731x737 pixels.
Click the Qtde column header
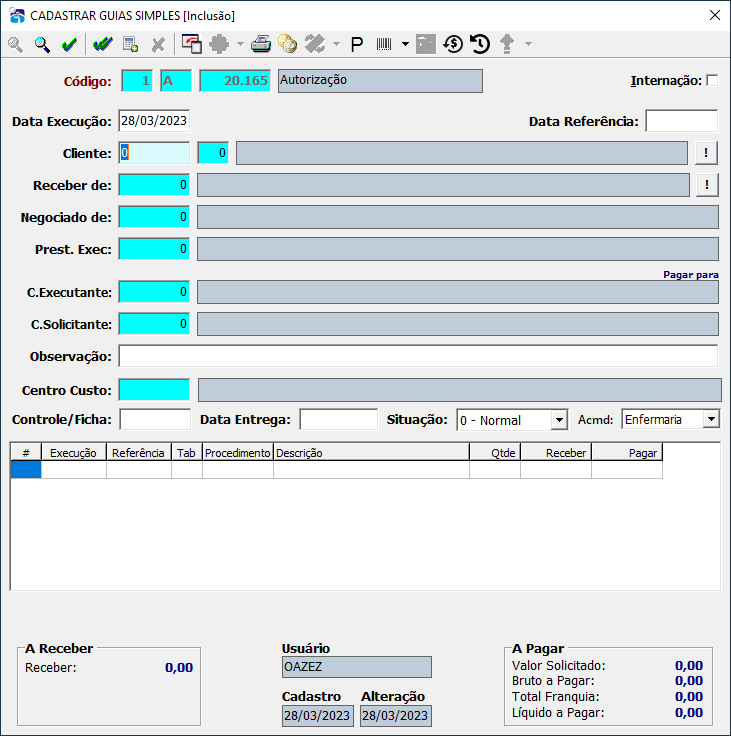495,453
